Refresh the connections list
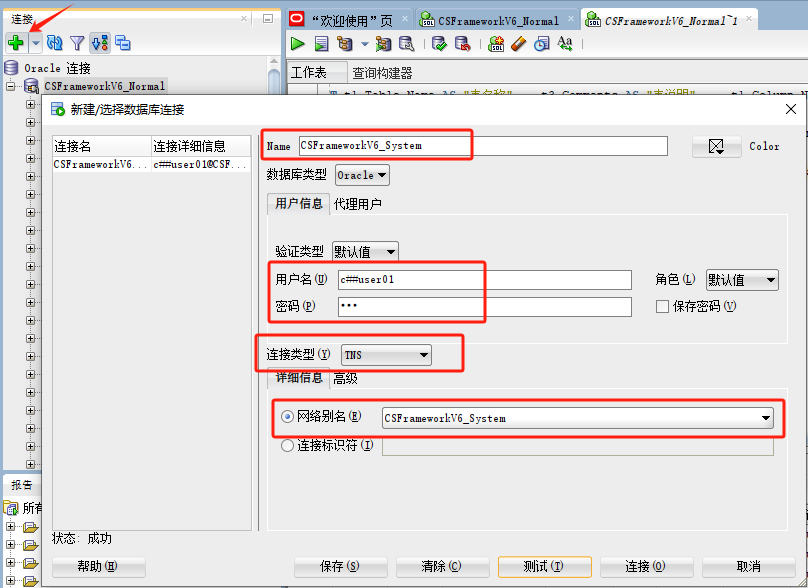 tap(55, 43)
